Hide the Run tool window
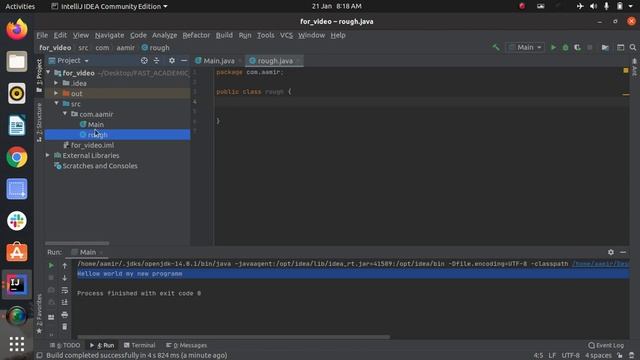The image size is (640, 360). tap(623, 252)
